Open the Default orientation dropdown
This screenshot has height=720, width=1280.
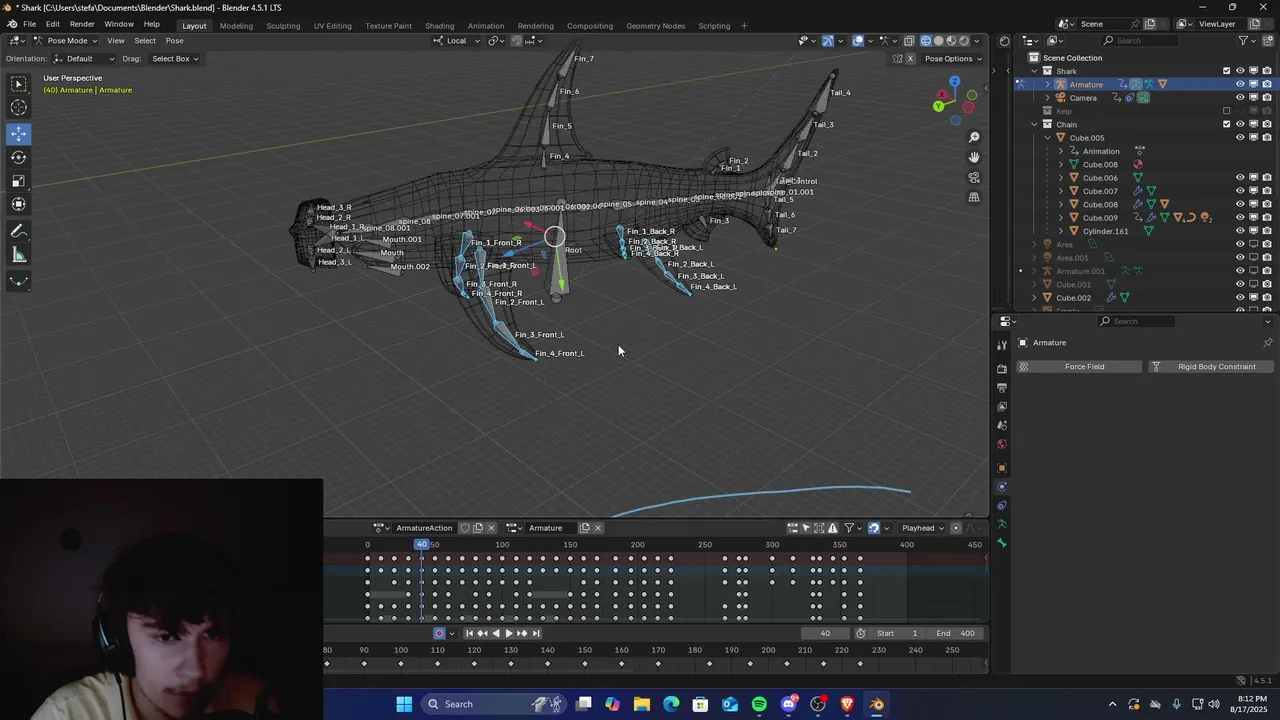pyautogui.click(x=82, y=58)
